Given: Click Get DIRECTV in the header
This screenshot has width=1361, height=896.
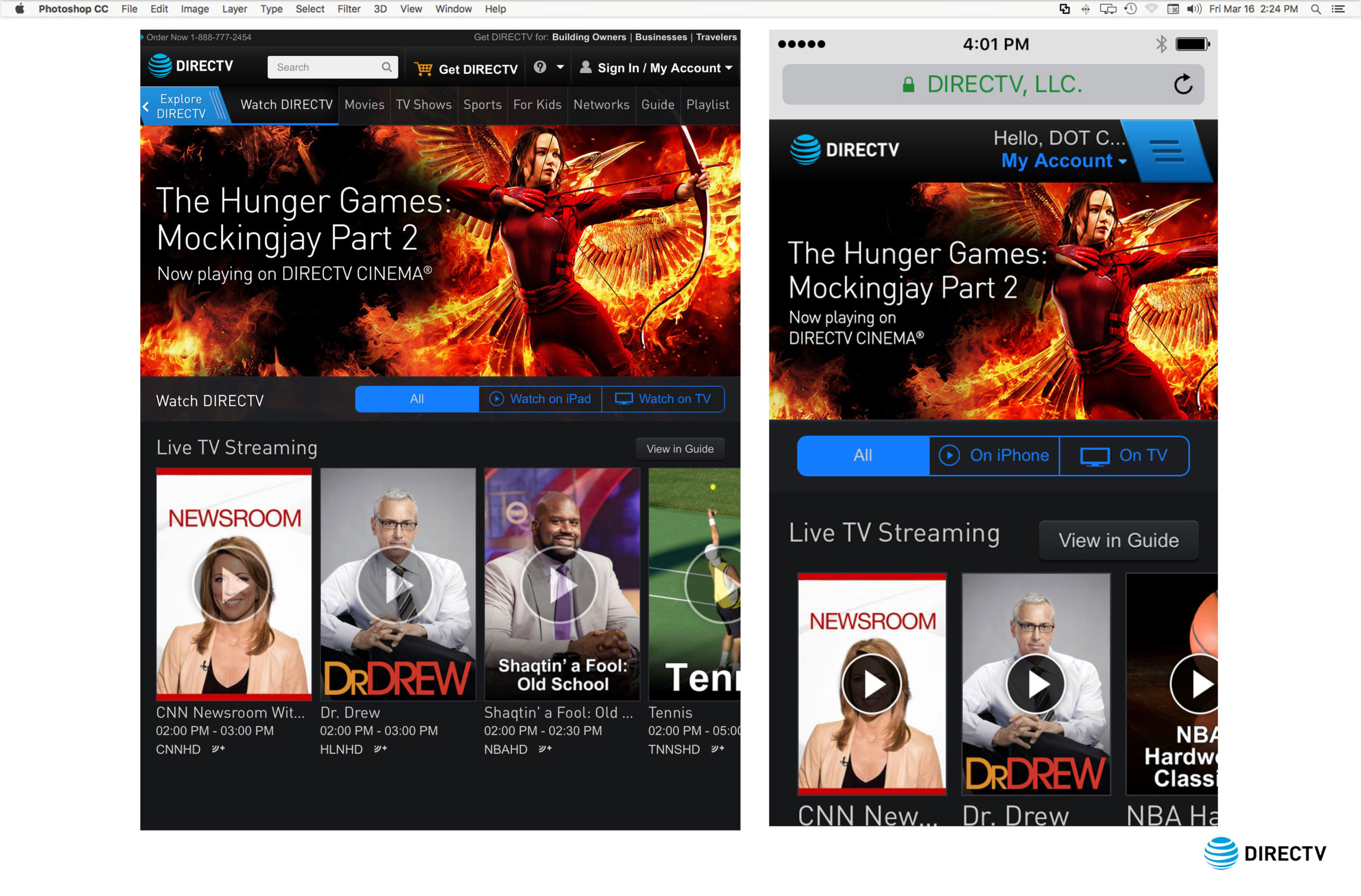Looking at the screenshot, I should point(478,69).
